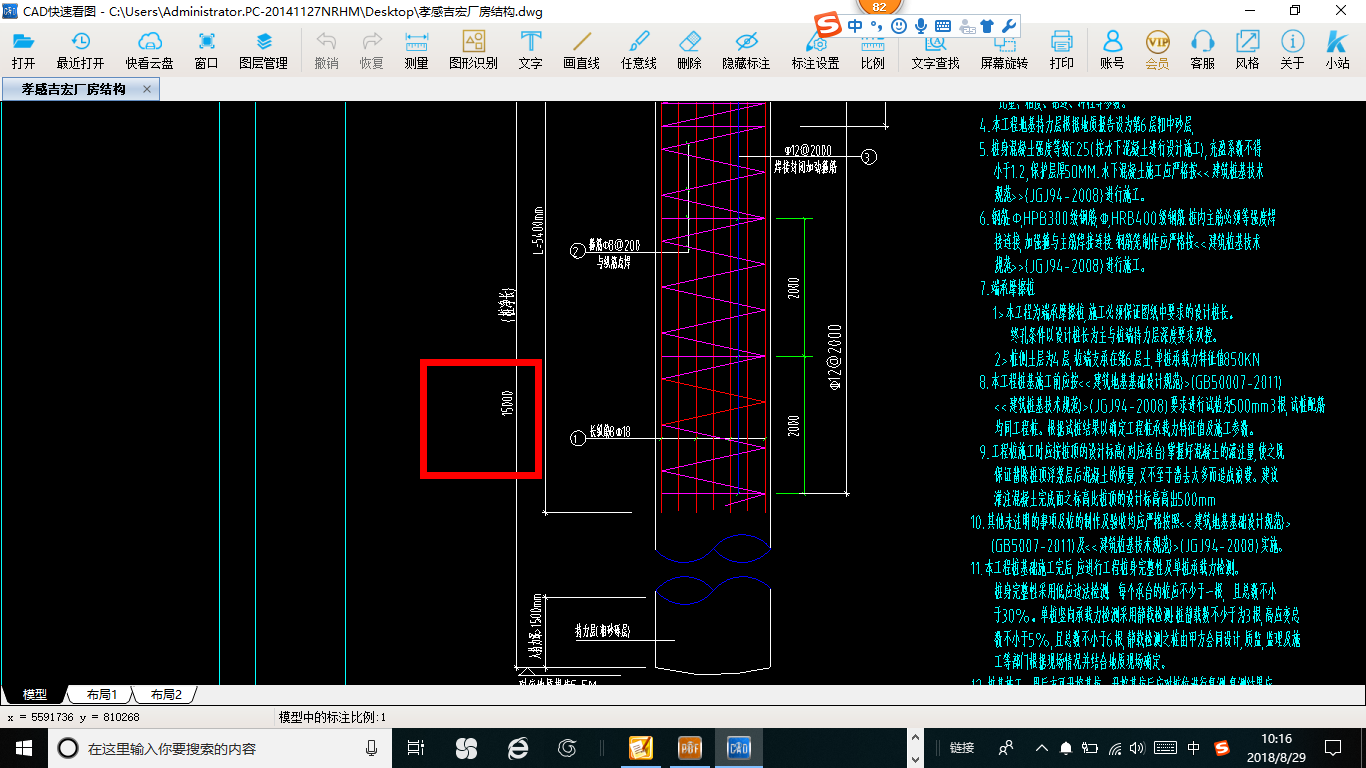Screen dimensions: 1366x768
Task: Select the 画直线 line drawing tool
Action: 581,50
